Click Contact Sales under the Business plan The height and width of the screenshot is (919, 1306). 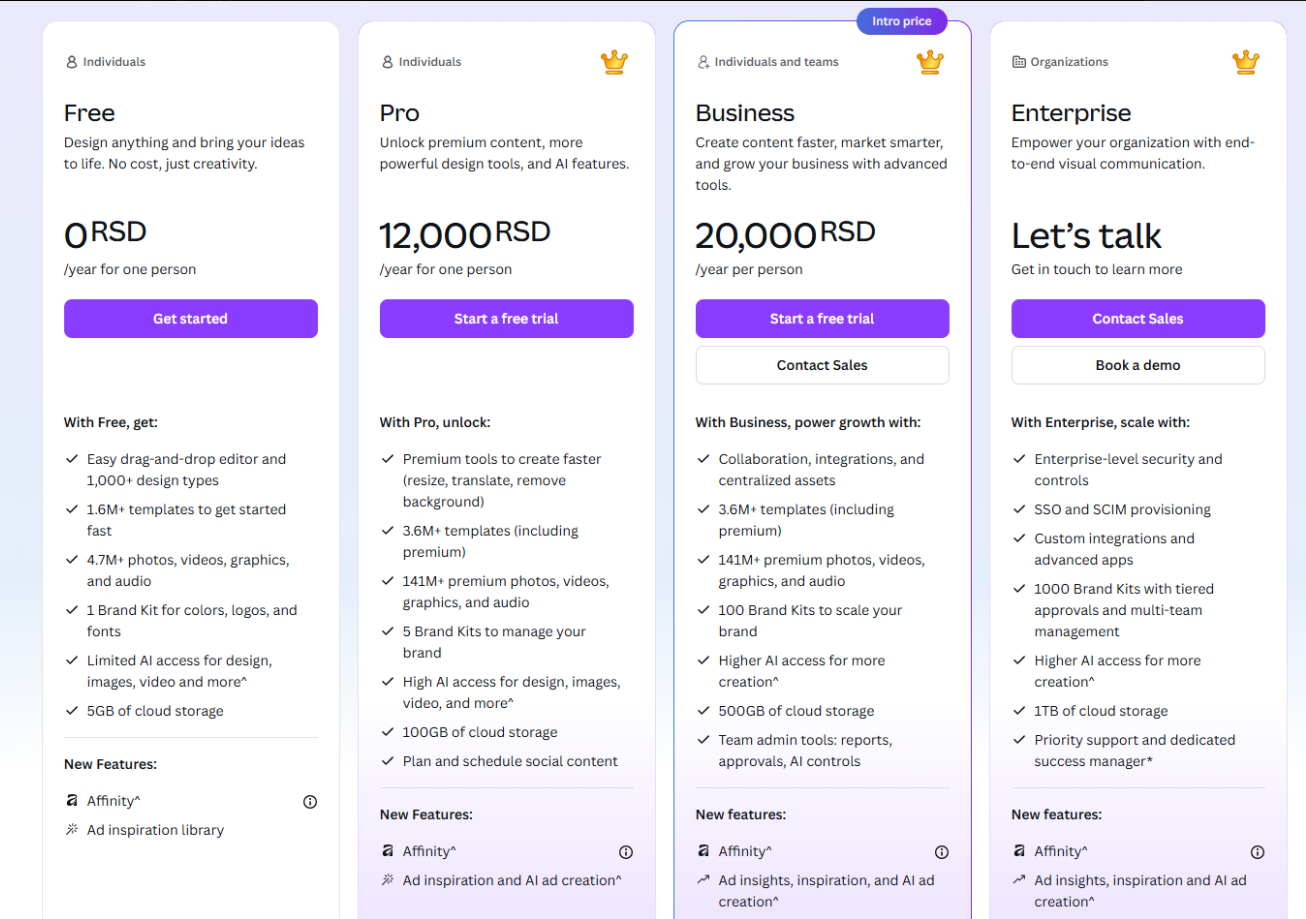pos(822,365)
